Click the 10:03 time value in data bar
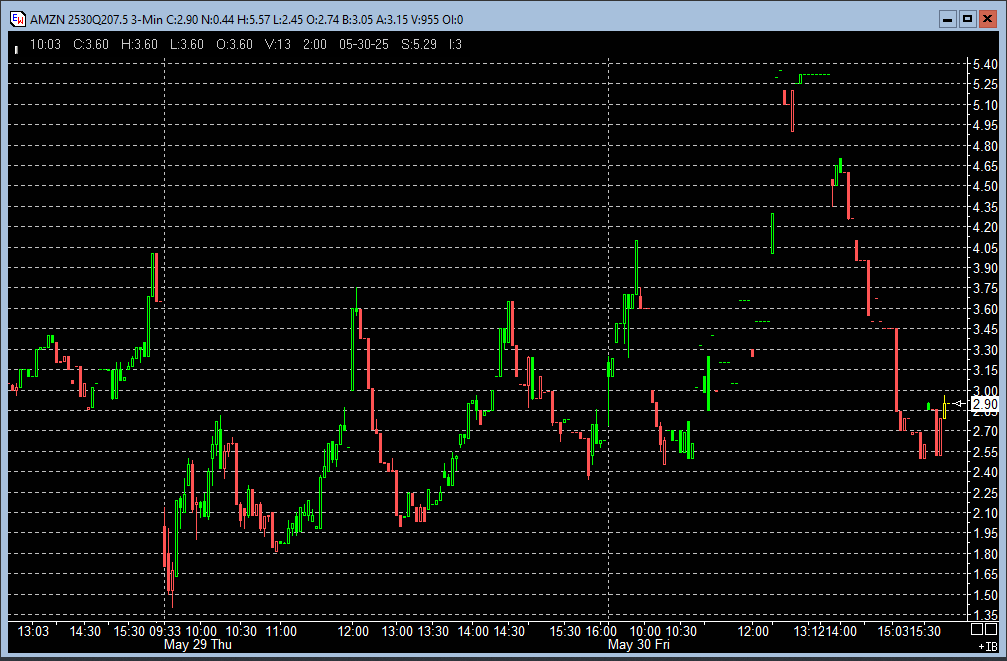Image resolution: width=1007 pixels, height=661 pixels. tap(46, 44)
